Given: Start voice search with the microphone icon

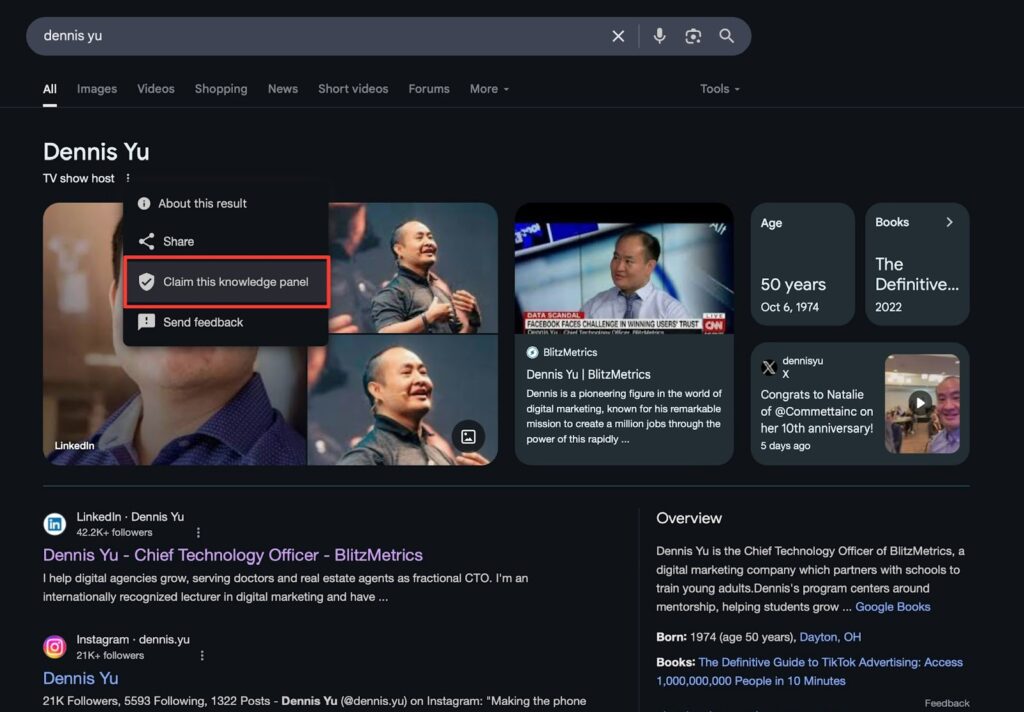Looking at the screenshot, I should (x=660, y=36).
